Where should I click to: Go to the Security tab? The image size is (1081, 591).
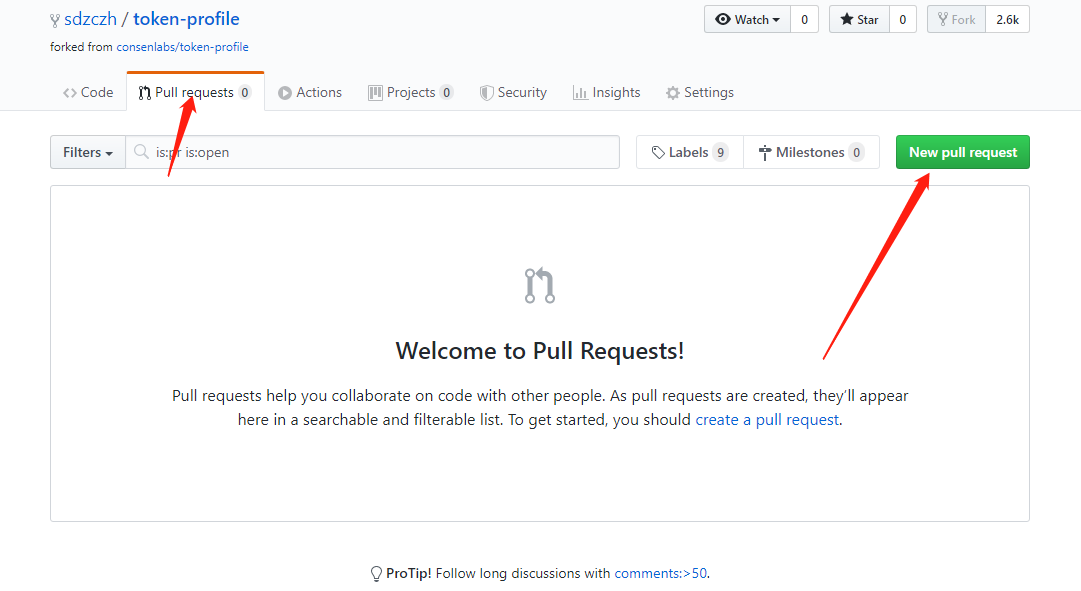pos(514,92)
